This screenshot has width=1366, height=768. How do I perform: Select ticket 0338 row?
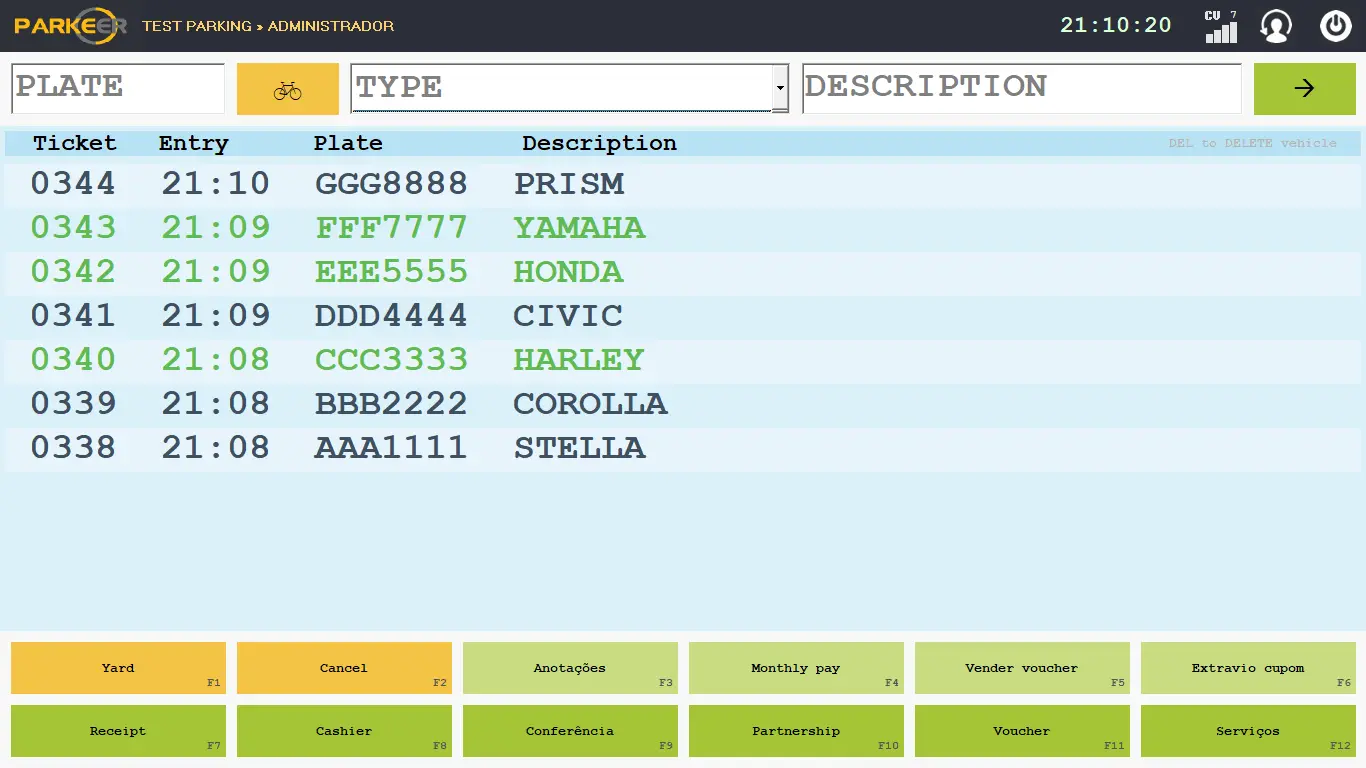pos(683,448)
